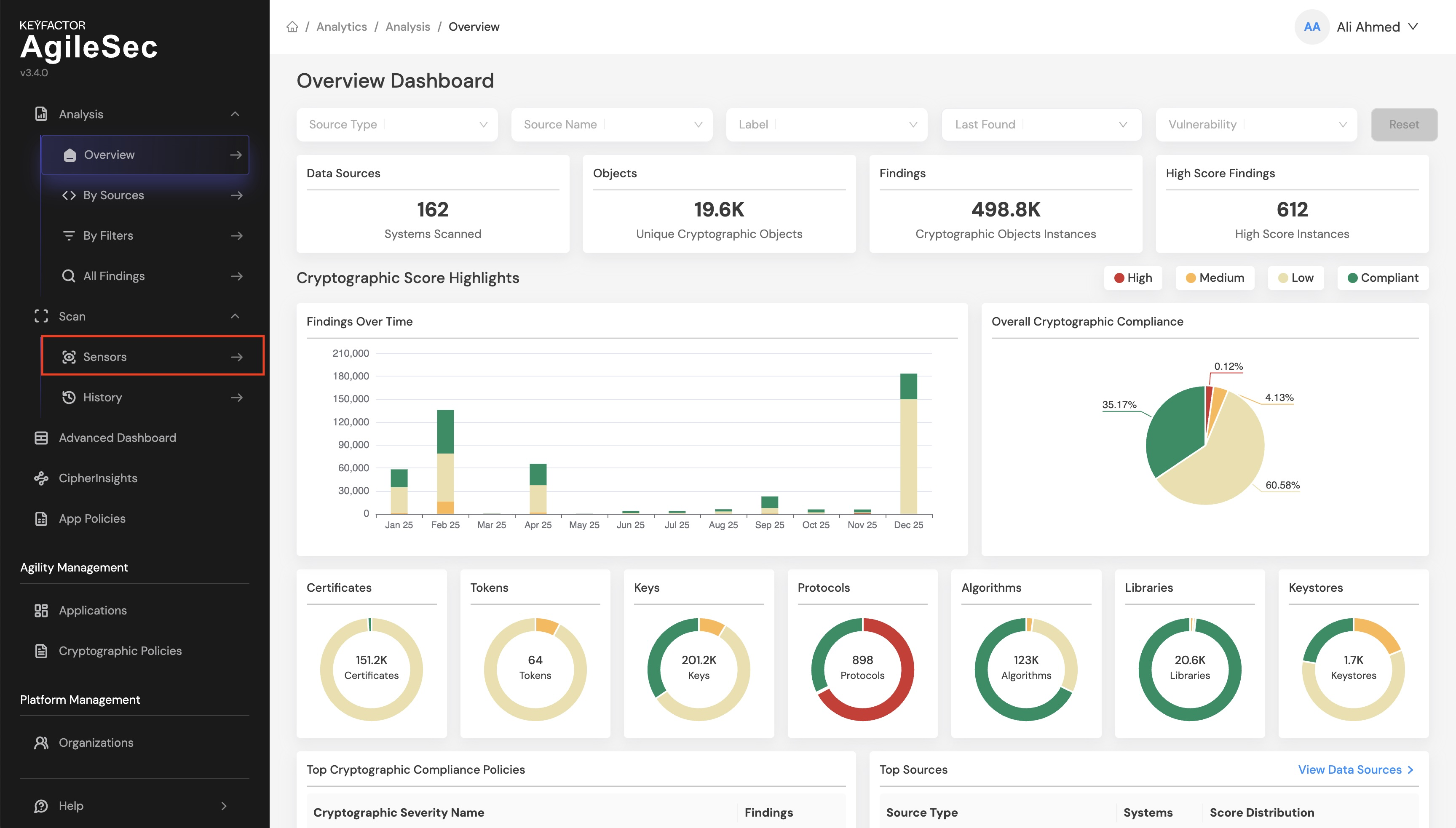The height and width of the screenshot is (828, 1456).
Task: Click the Organizations people icon
Action: (x=41, y=742)
